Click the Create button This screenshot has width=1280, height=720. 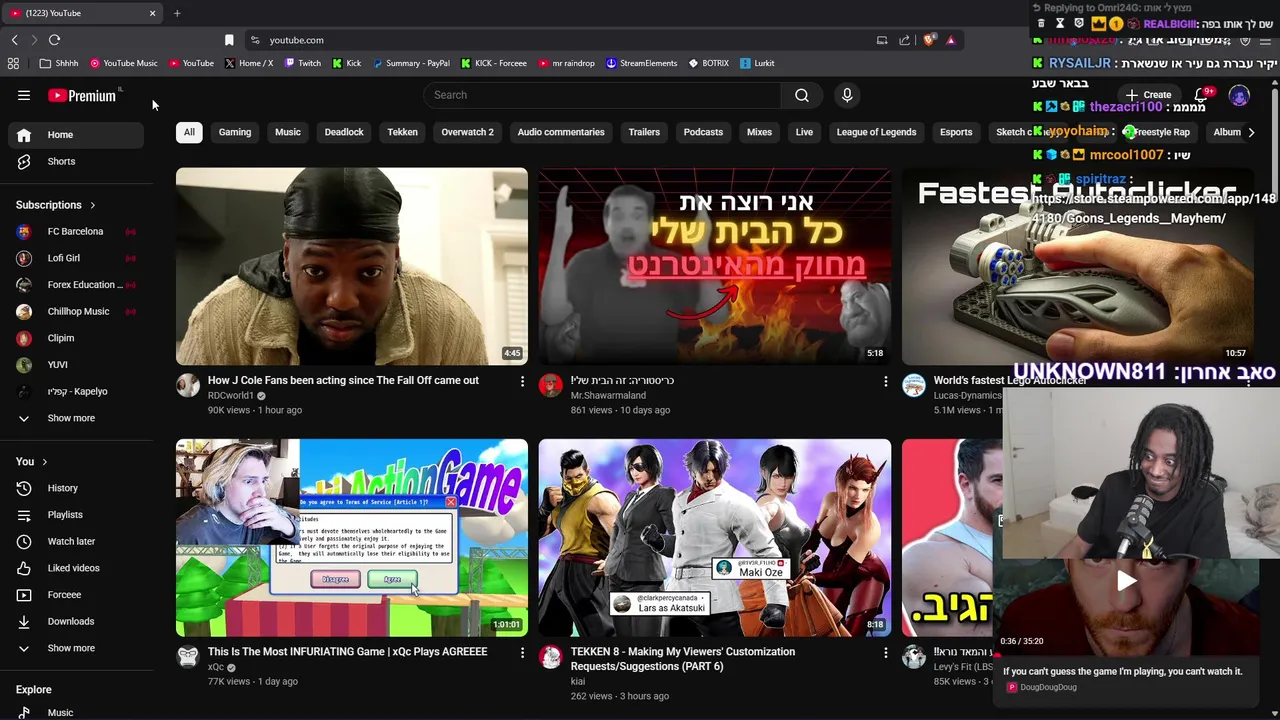point(1148,95)
